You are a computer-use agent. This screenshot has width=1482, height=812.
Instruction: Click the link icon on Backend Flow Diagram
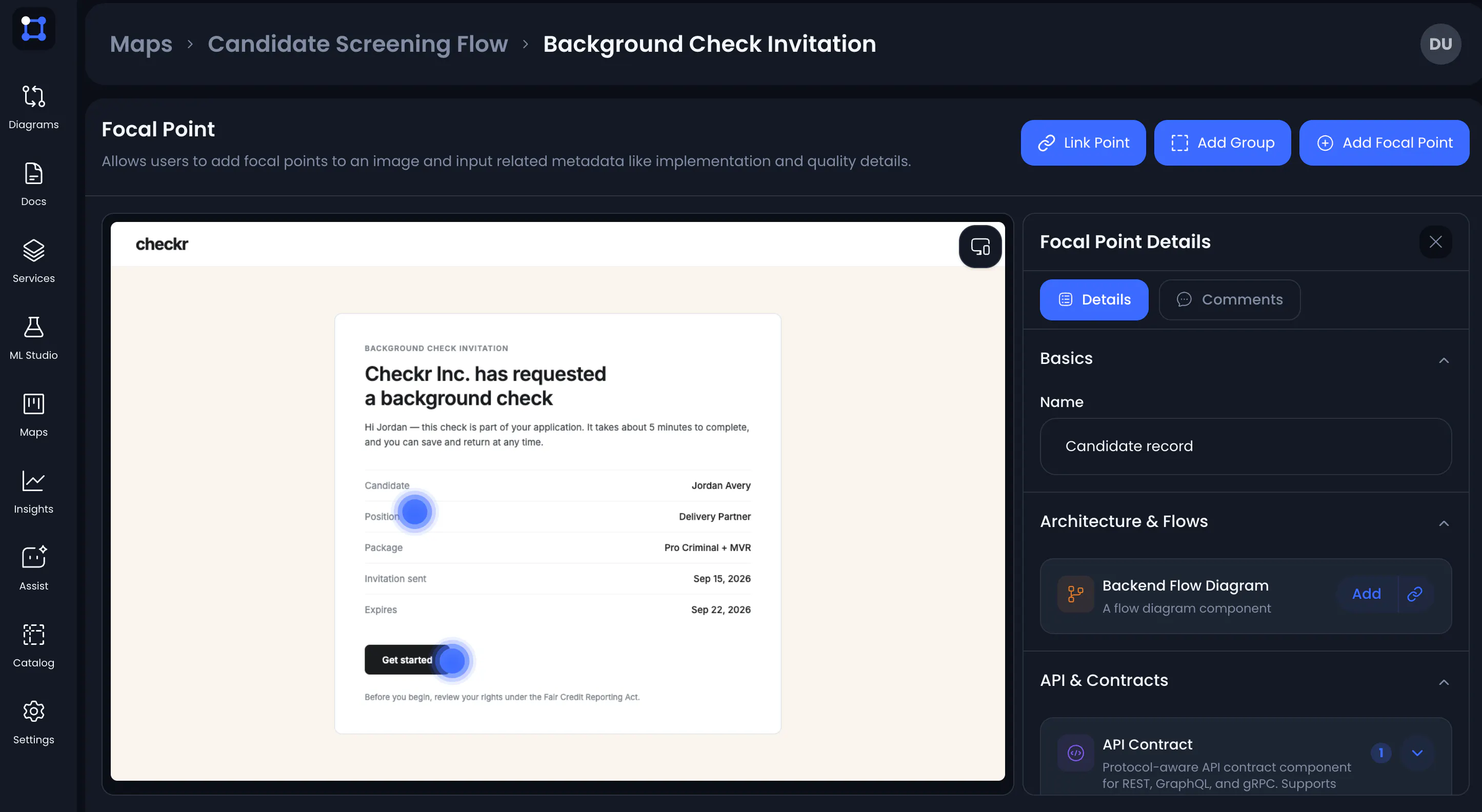(1415, 594)
